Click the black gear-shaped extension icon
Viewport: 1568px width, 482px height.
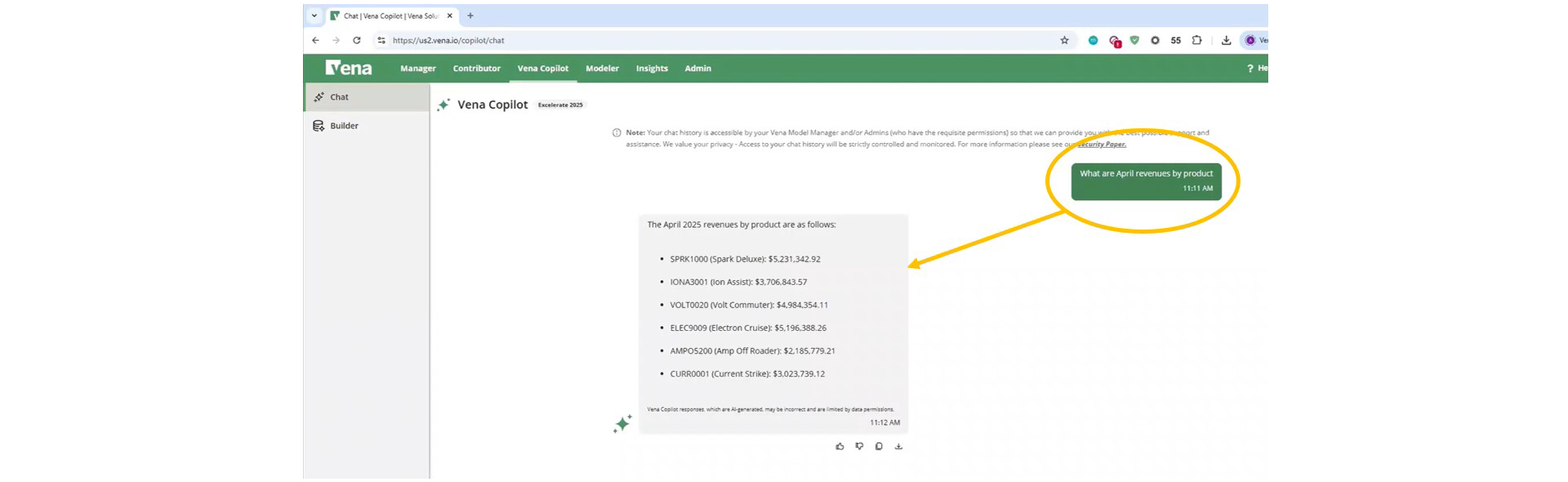[1155, 40]
